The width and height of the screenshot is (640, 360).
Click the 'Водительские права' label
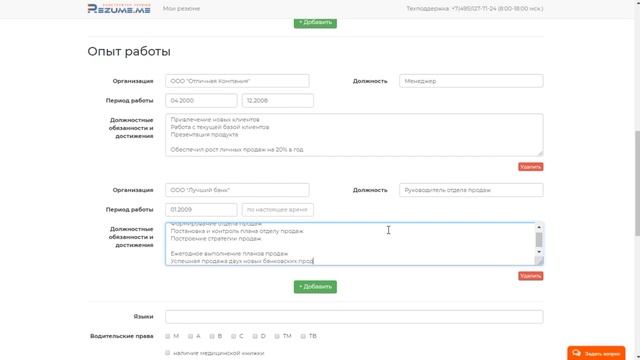coord(122,336)
